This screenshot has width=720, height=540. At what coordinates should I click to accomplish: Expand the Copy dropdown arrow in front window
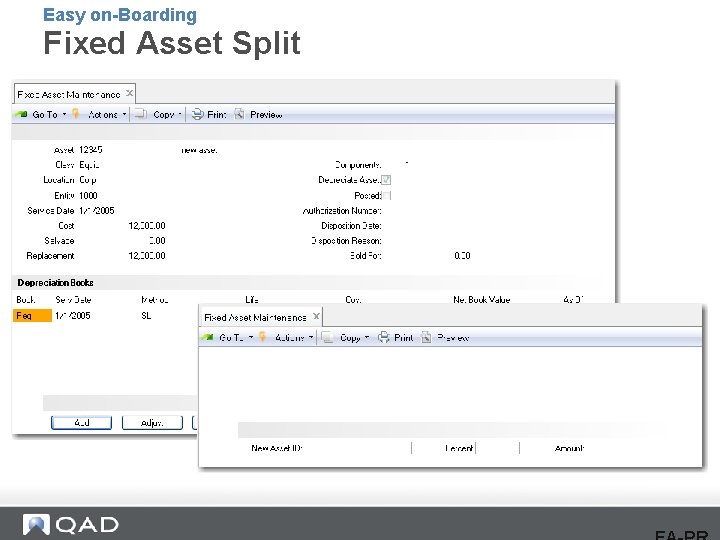367,338
